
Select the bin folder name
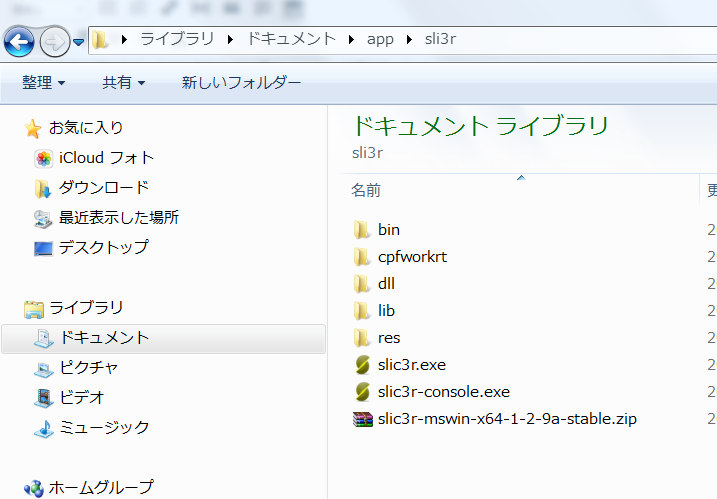(389, 230)
